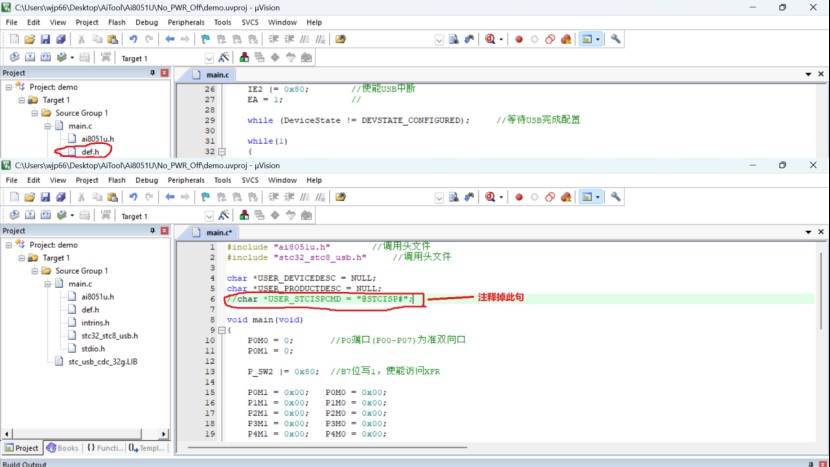This screenshot has width=830, height=467.
Task: Click Navigate Forward arrow in upper window
Action: pyautogui.click(x=185, y=39)
